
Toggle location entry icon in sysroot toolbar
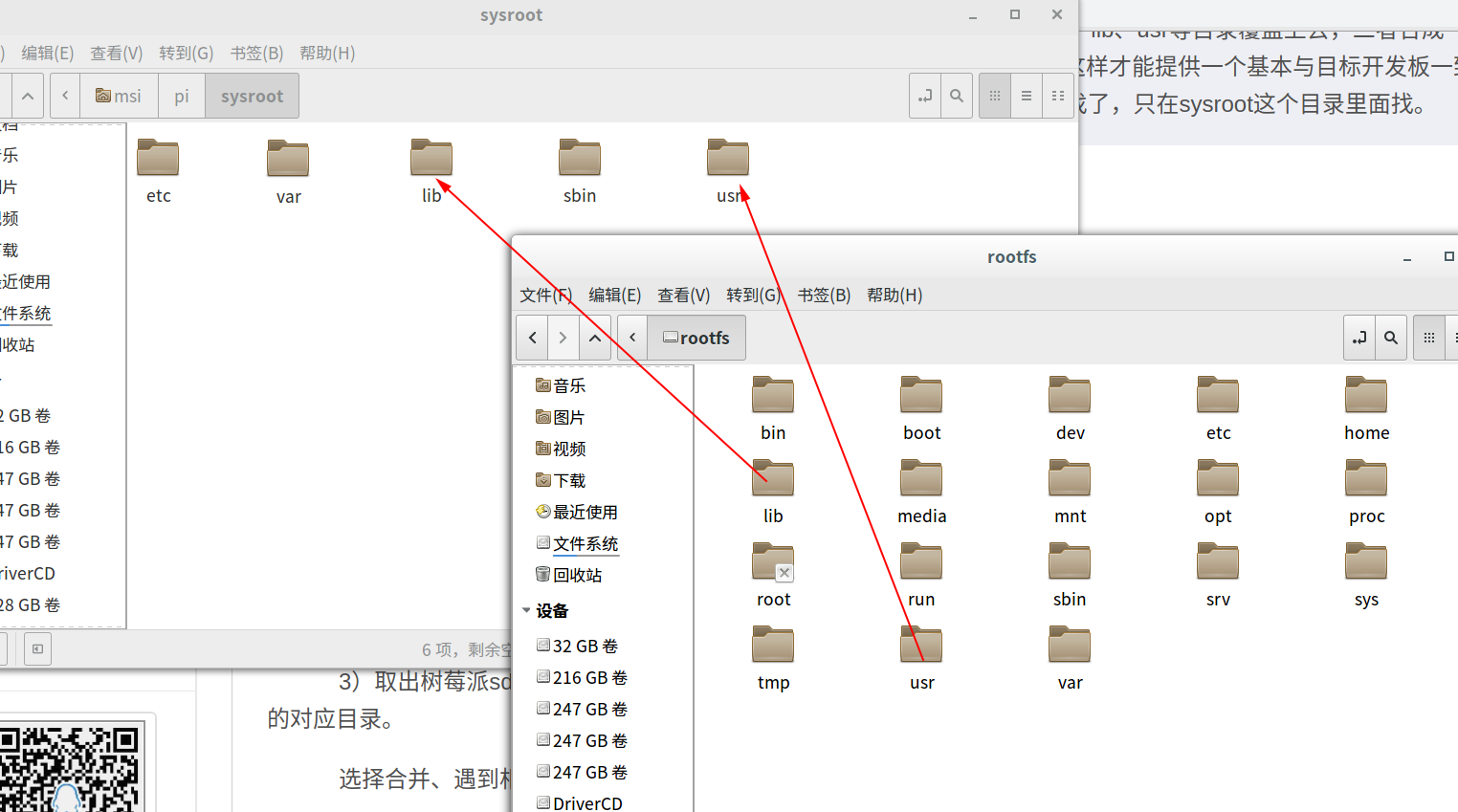coord(925,96)
